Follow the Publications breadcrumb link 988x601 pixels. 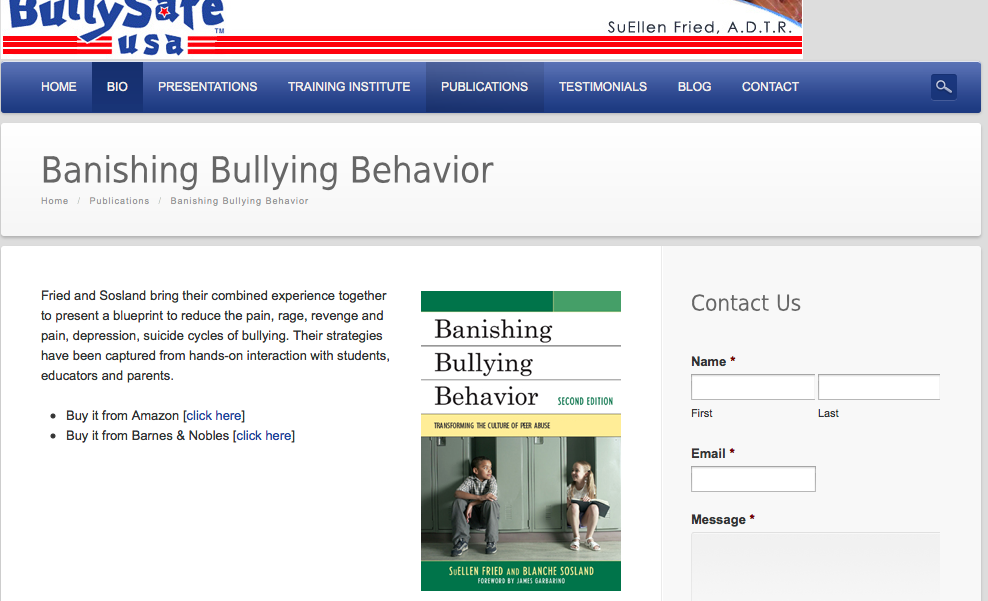(119, 201)
